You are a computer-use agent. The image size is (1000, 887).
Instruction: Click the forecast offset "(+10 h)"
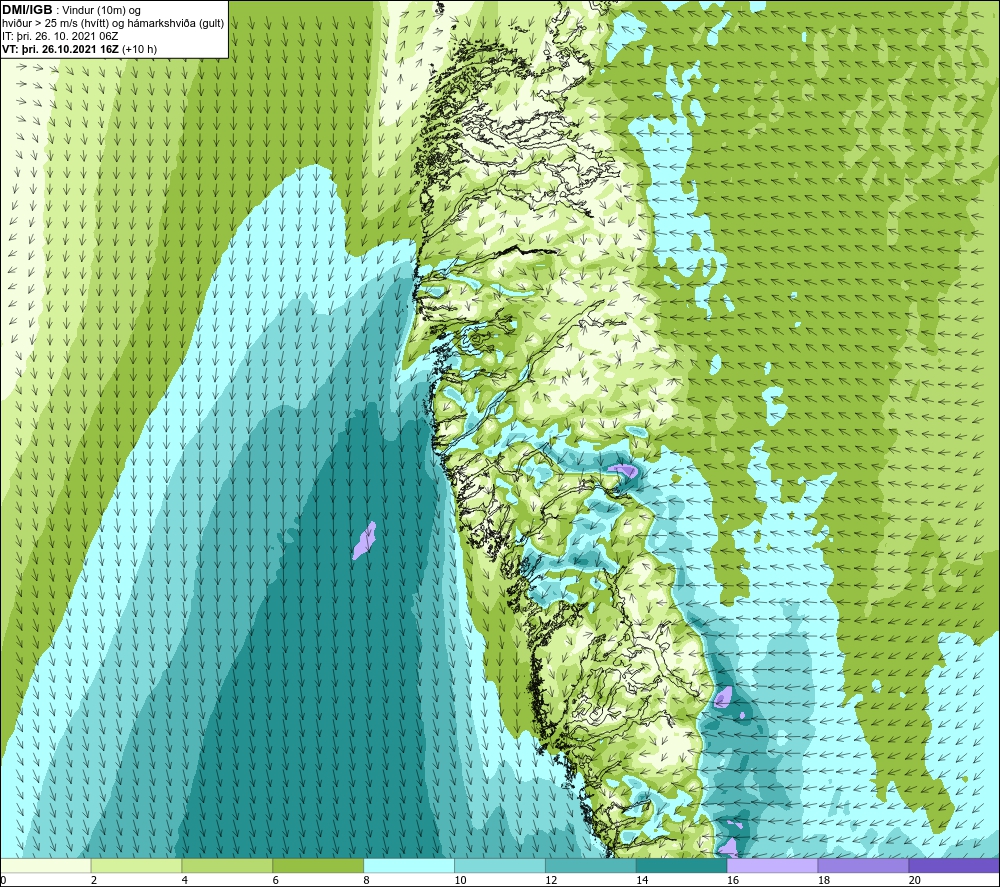(x=140, y=49)
